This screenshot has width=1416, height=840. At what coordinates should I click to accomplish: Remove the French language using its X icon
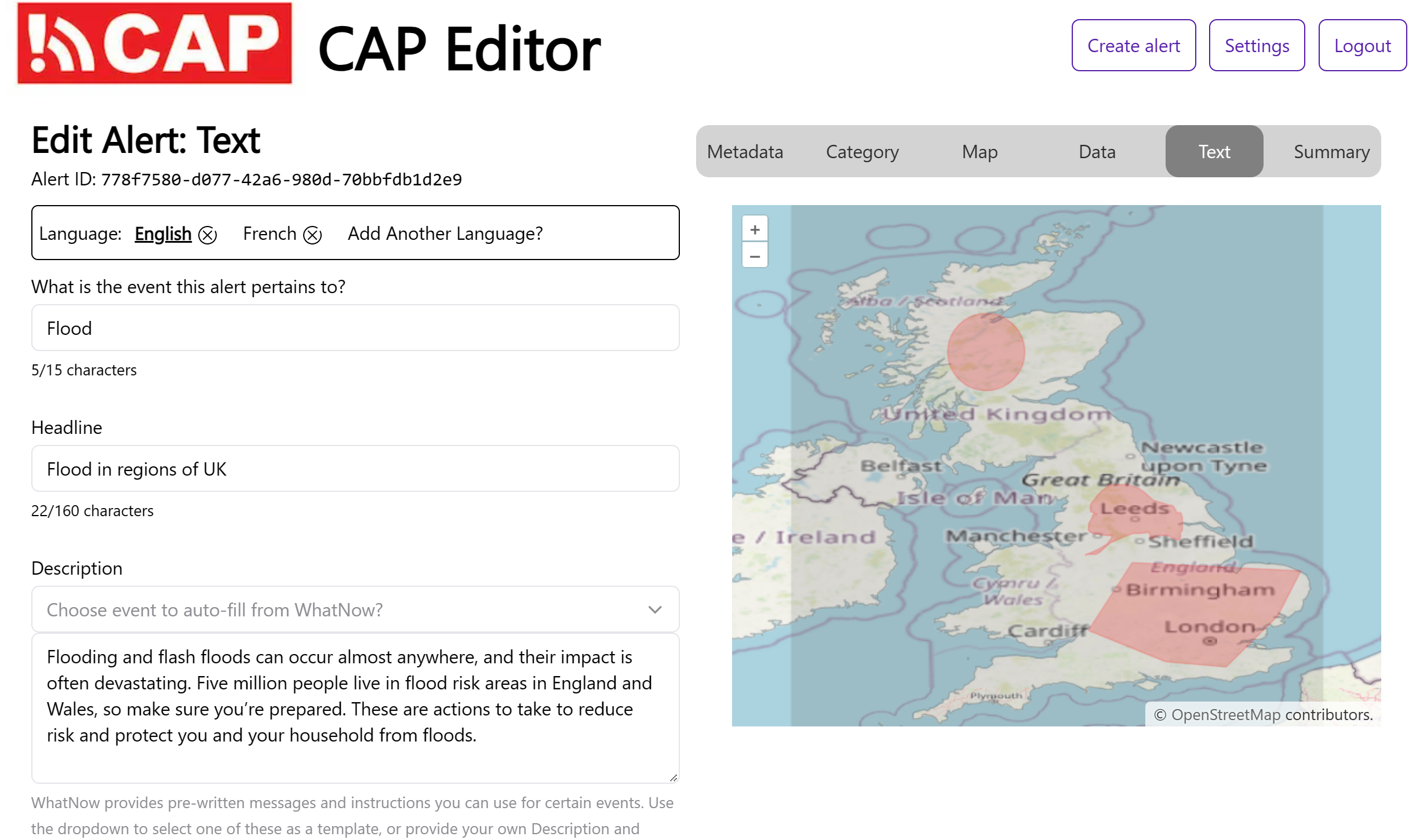(313, 235)
